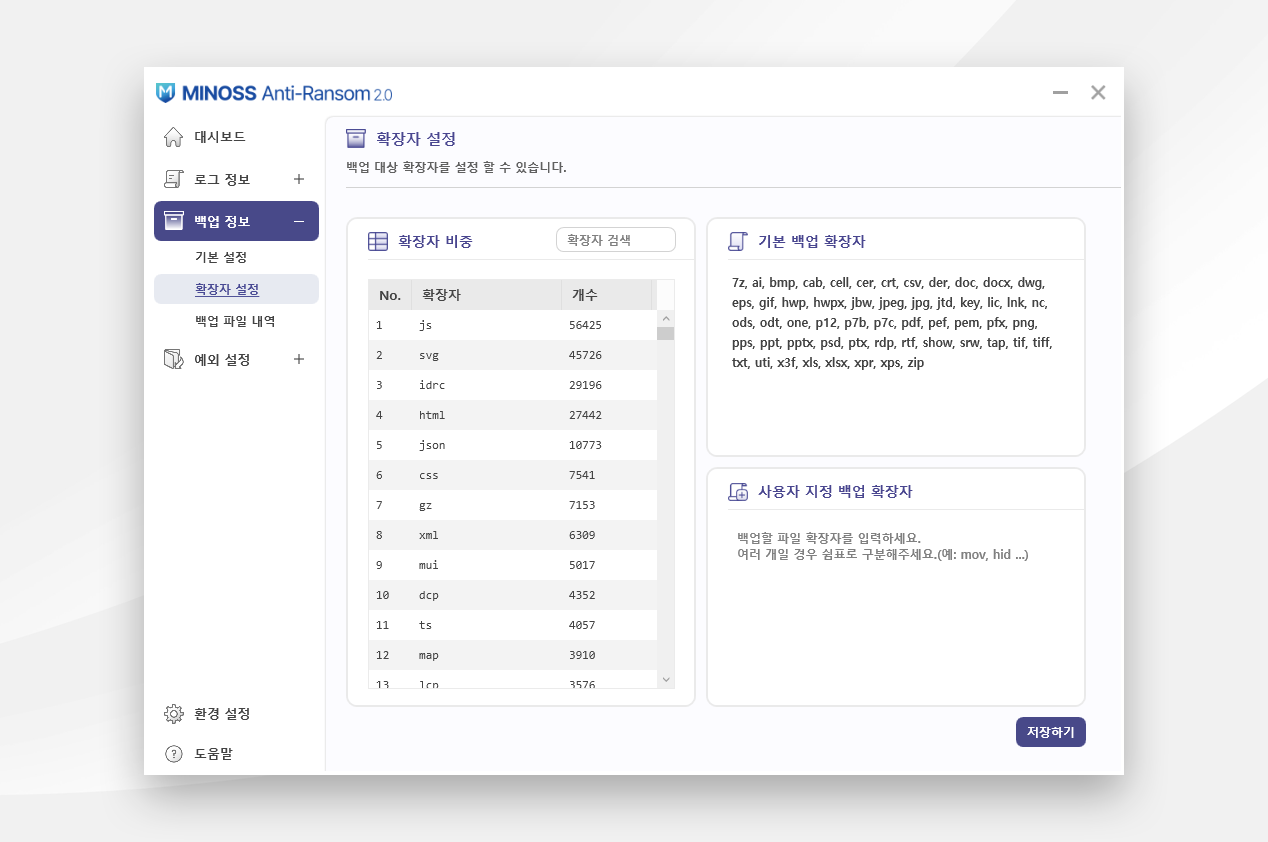Select the html extension row
The width and height of the screenshot is (1268, 842).
coord(513,415)
